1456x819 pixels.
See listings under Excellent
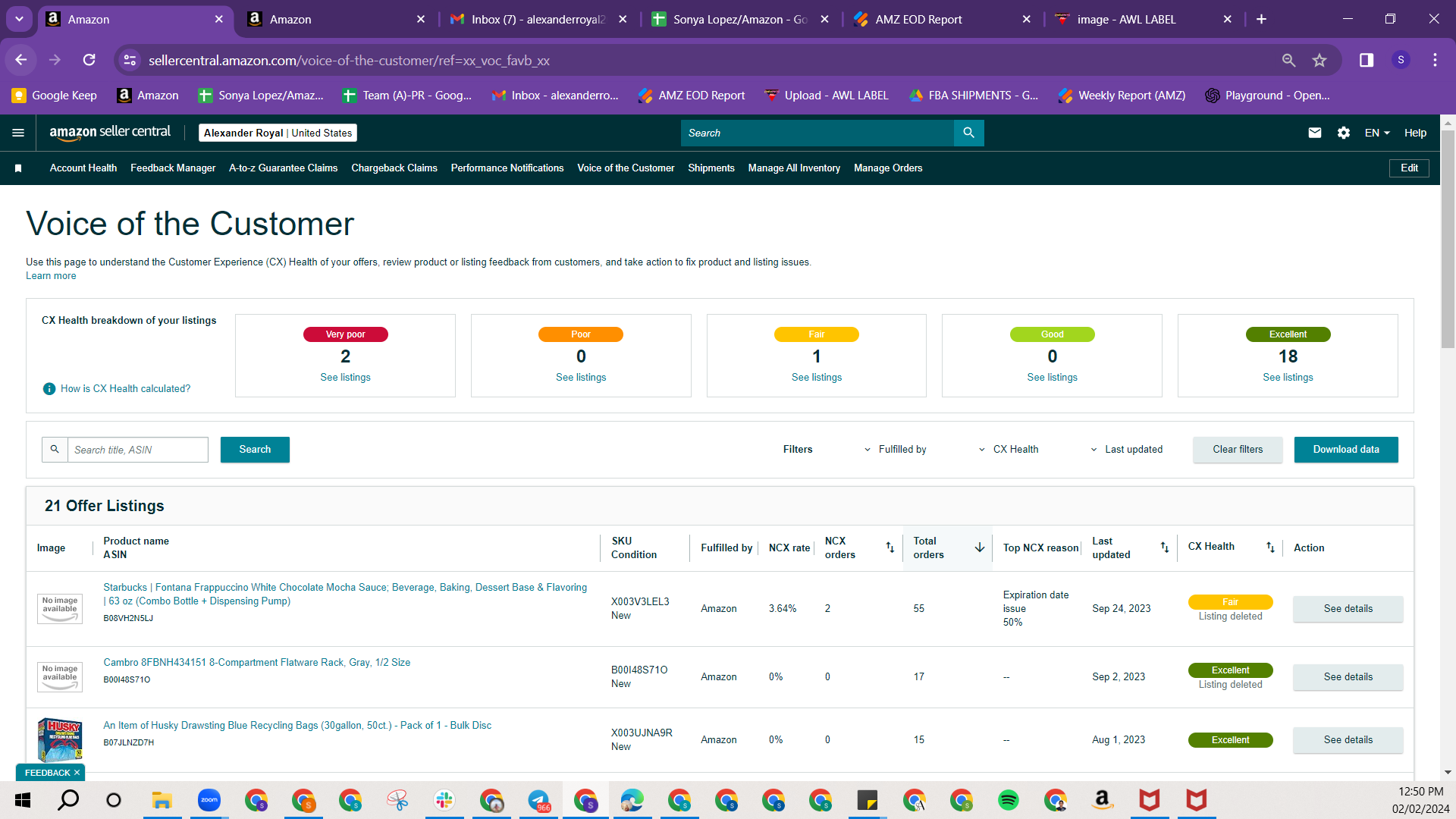coord(1288,378)
